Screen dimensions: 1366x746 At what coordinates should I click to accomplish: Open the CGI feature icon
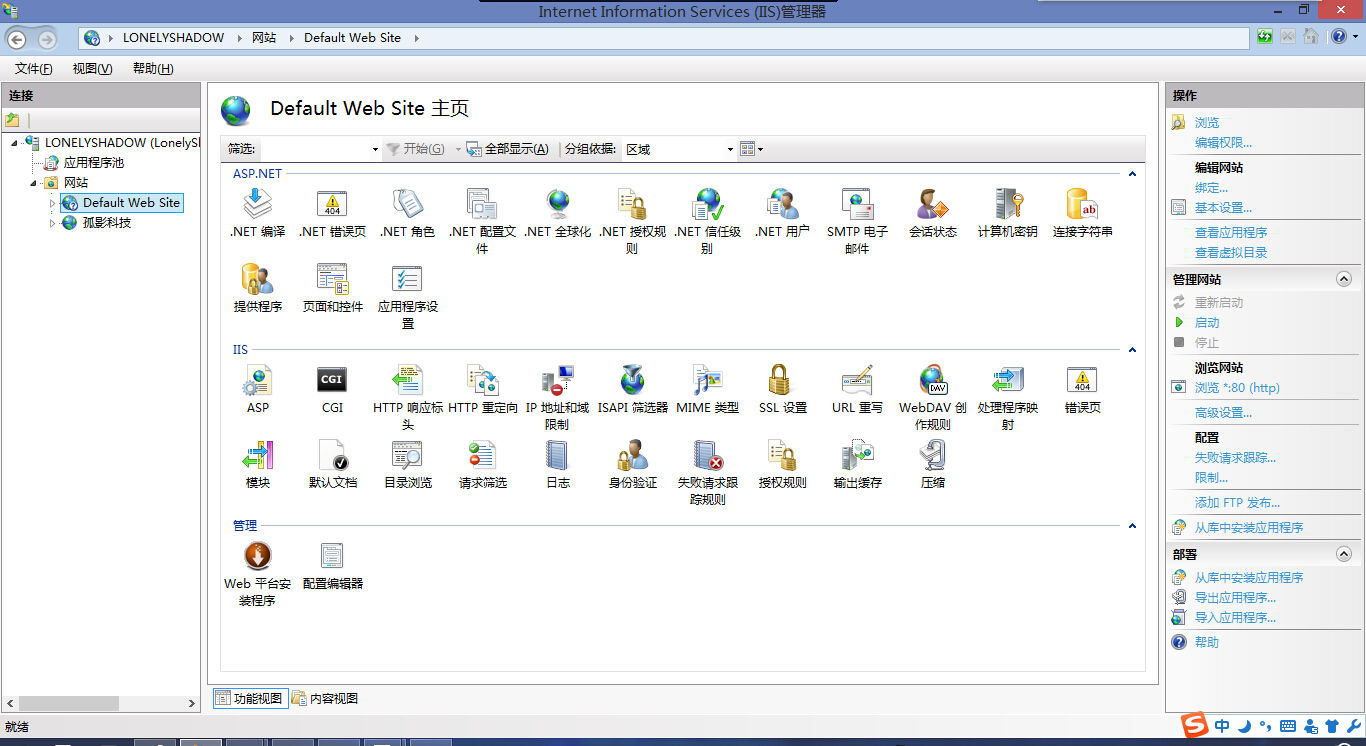[332, 382]
